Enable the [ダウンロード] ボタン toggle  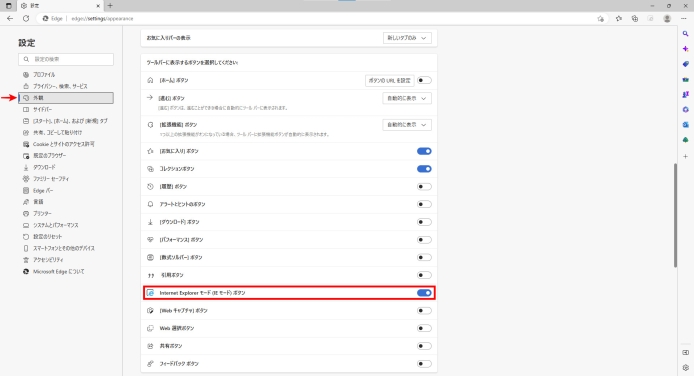click(424, 222)
